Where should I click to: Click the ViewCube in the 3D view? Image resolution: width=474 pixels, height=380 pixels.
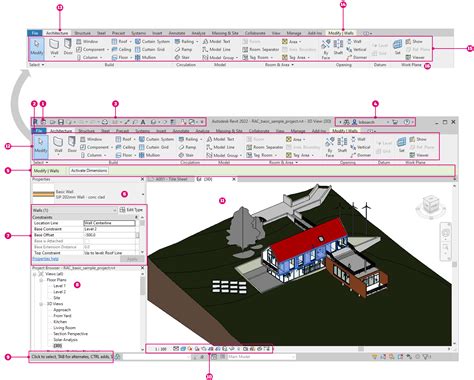[x=430, y=205]
